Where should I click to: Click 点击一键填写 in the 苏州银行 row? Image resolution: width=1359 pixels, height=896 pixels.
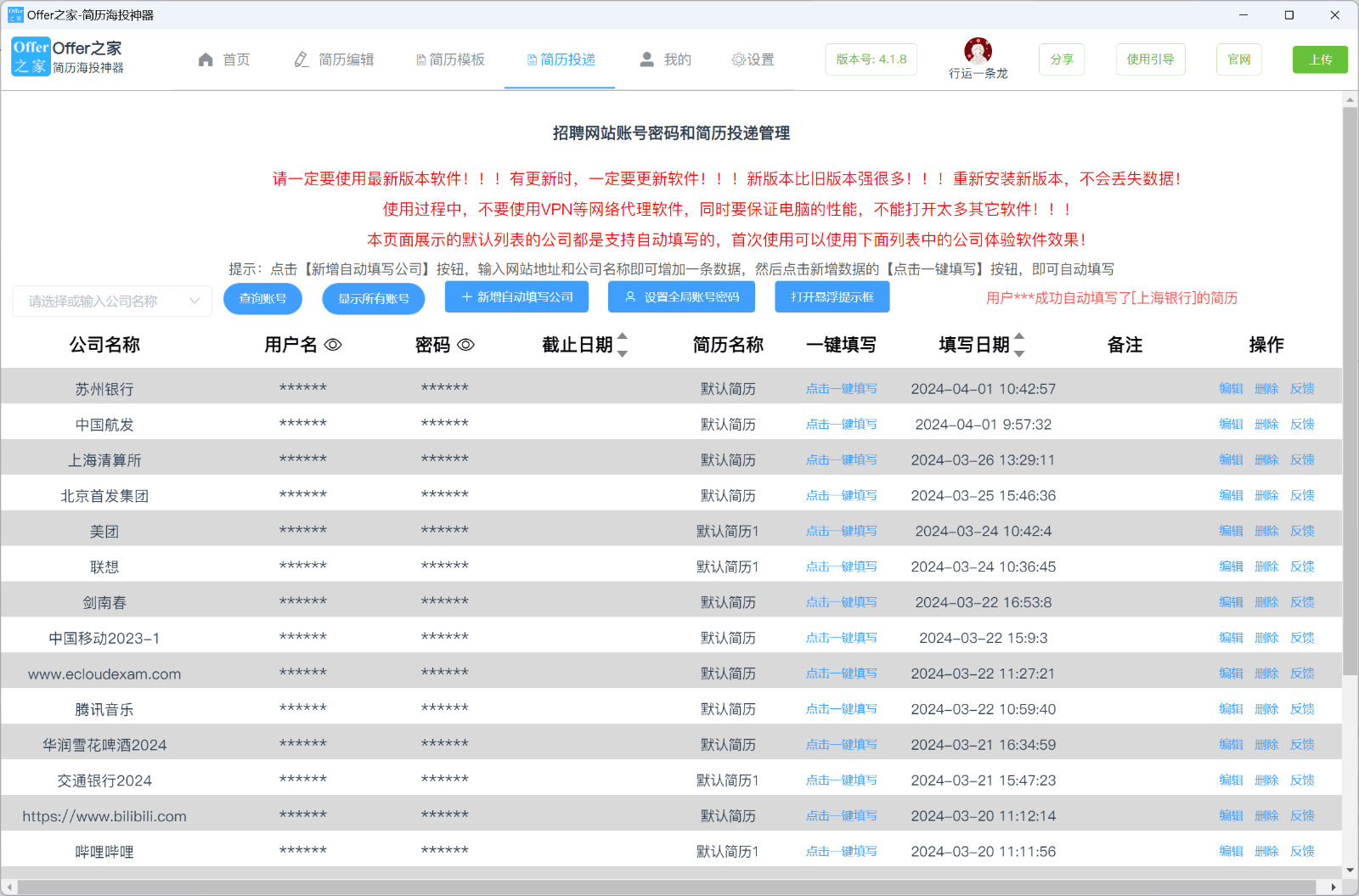point(842,388)
